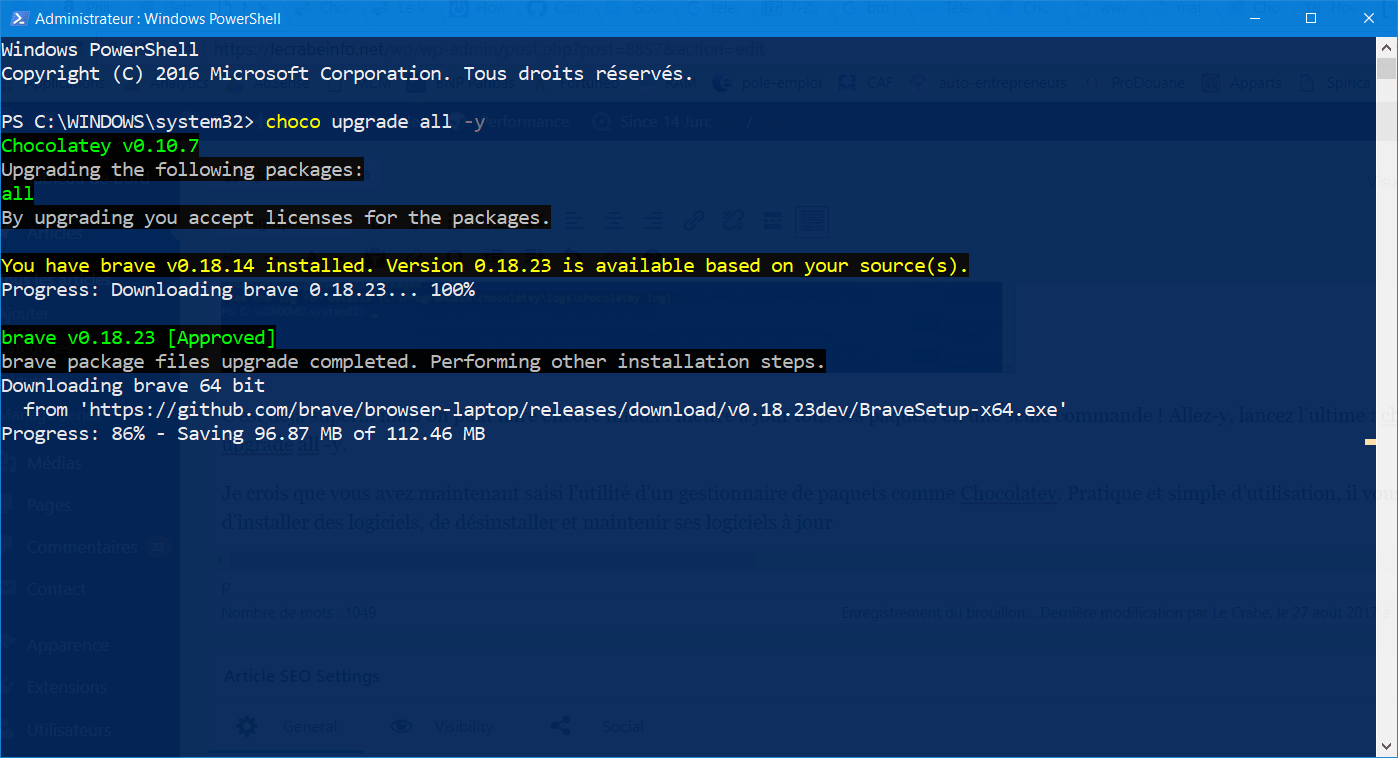Click the PowerShell scrollbar up arrow
Viewport: 1398px width, 758px height.
[1385, 47]
